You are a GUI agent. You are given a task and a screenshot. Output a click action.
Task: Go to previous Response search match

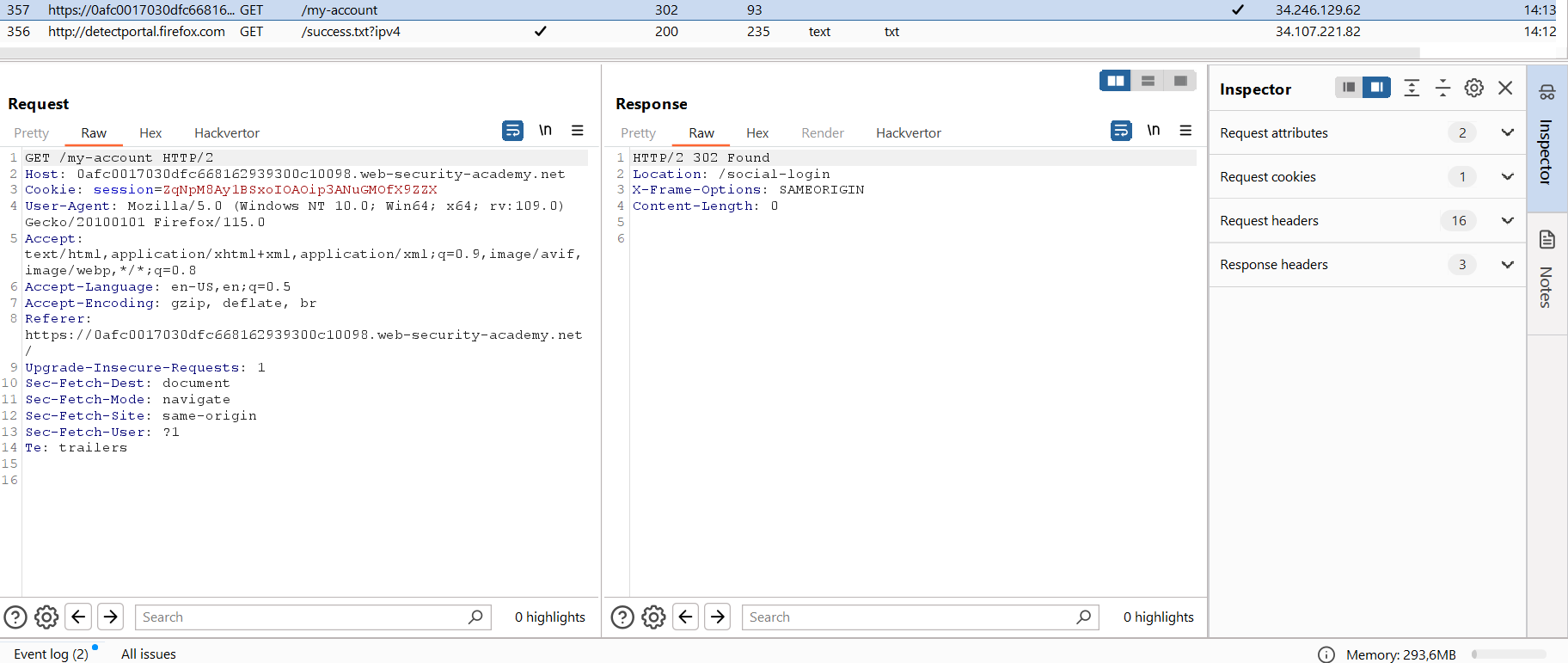point(685,617)
